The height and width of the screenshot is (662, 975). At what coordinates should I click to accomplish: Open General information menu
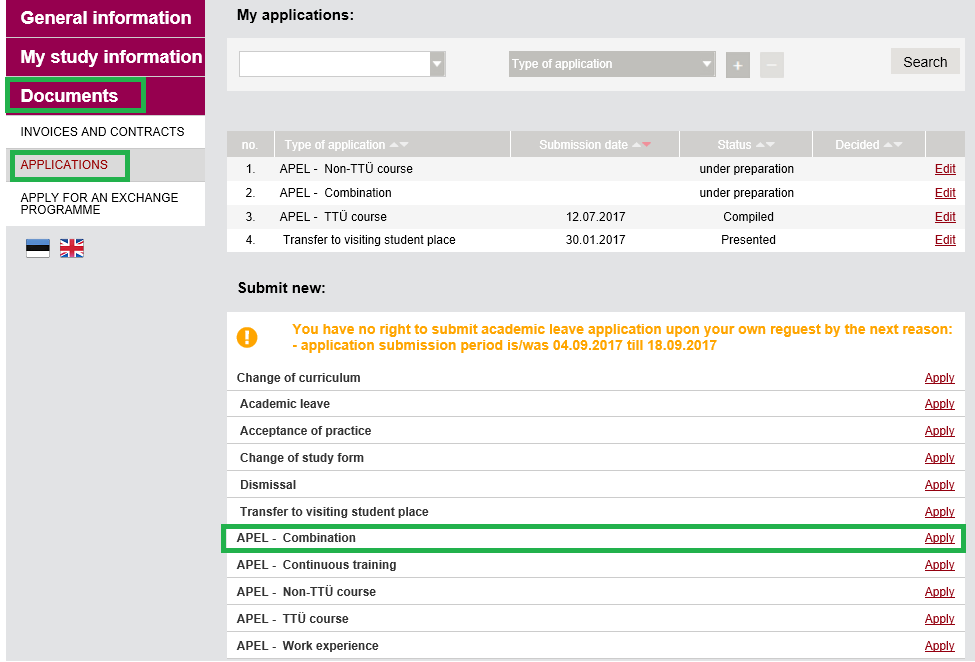click(x=106, y=18)
